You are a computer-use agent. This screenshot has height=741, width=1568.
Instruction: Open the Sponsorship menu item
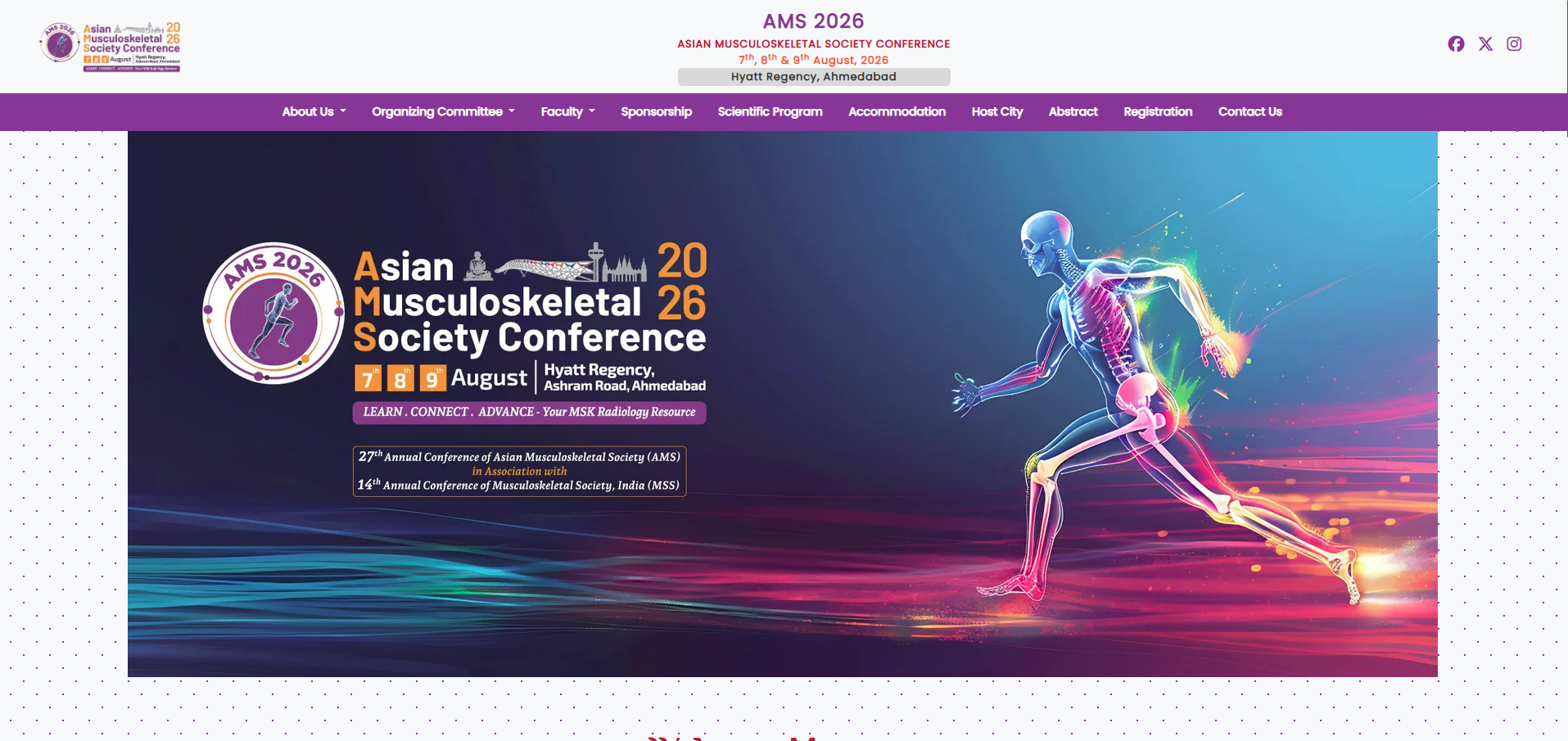click(x=656, y=112)
